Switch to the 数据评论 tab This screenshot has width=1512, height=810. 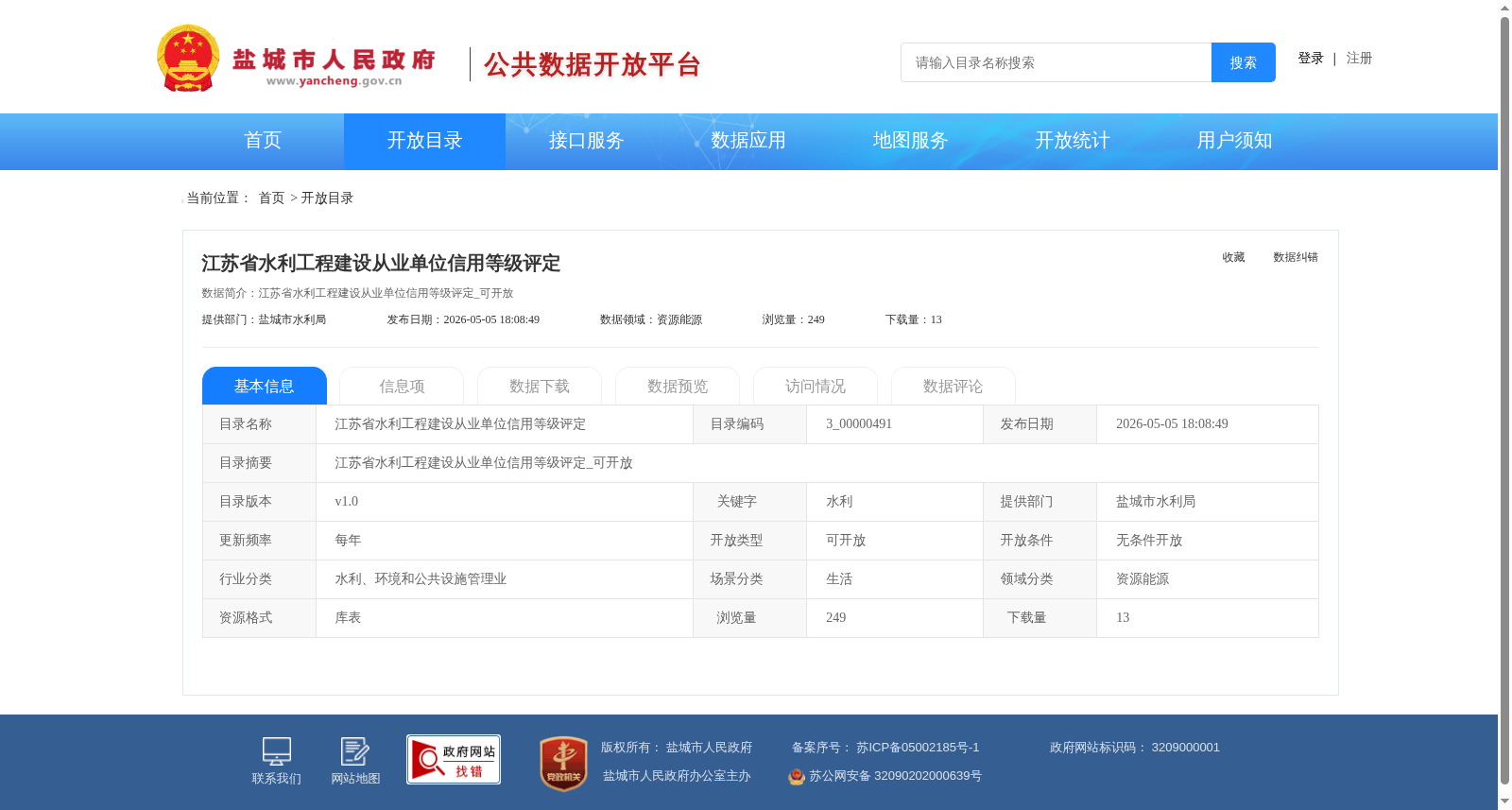click(x=954, y=386)
